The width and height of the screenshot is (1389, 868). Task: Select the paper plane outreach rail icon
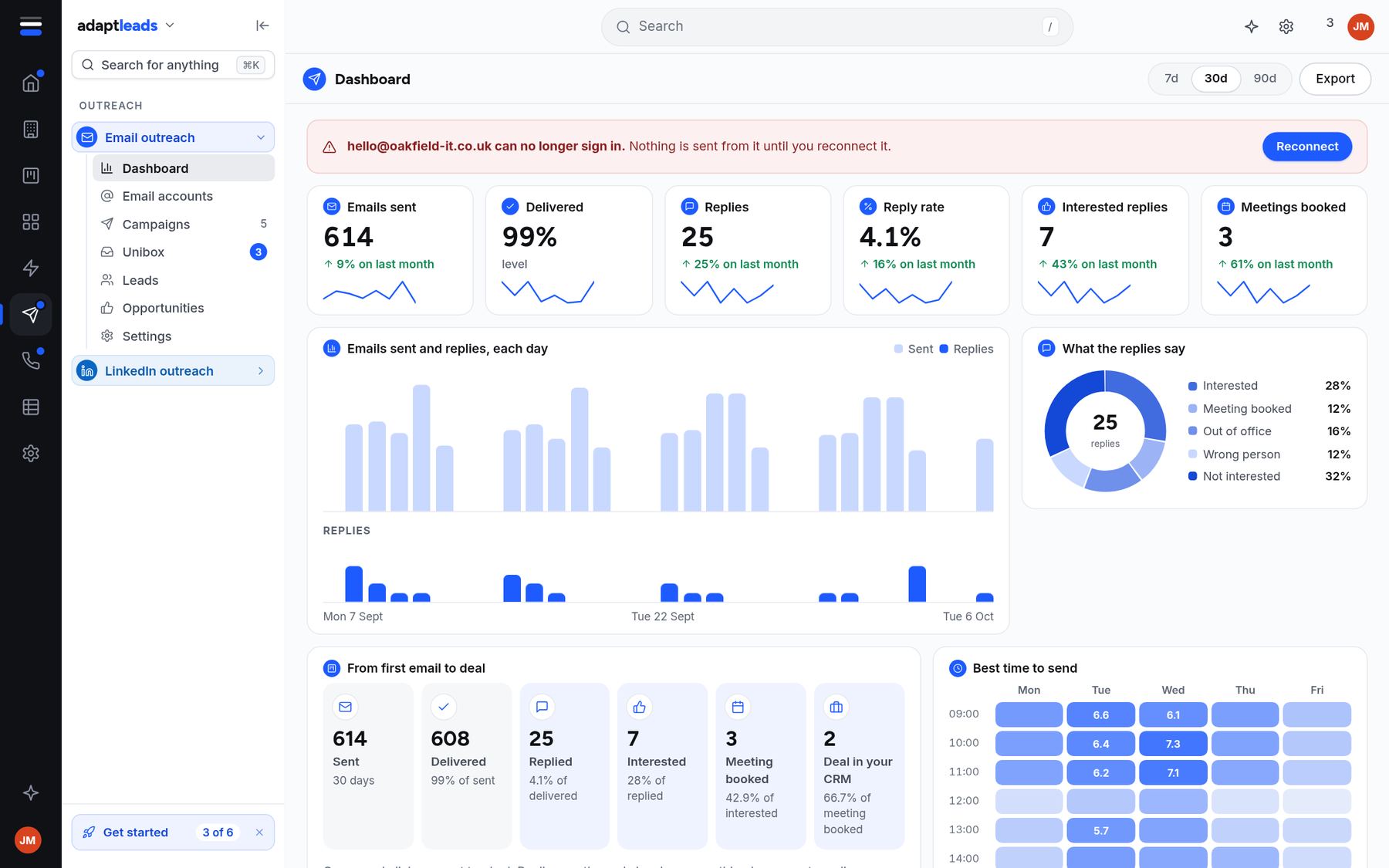coord(31,314)
